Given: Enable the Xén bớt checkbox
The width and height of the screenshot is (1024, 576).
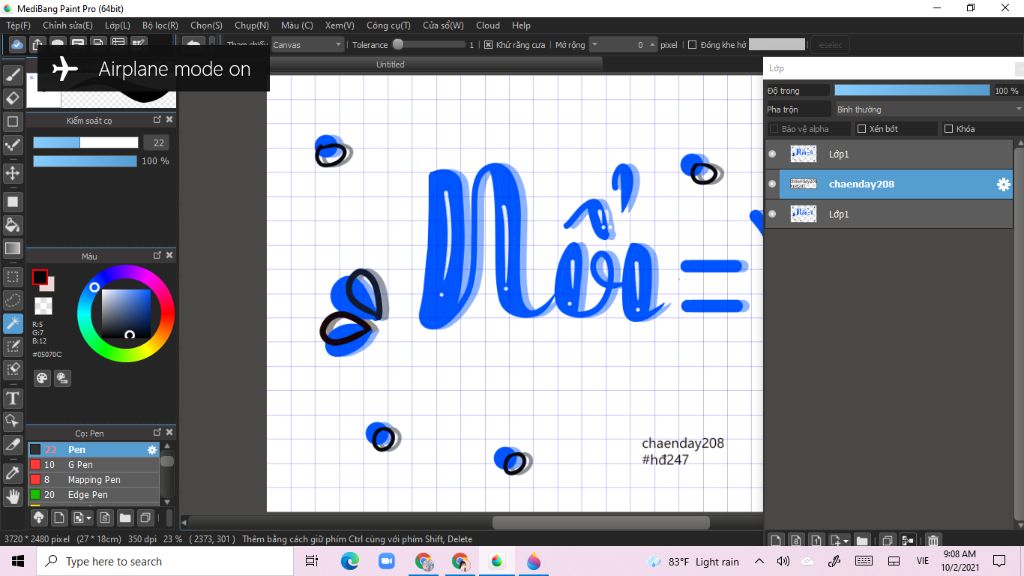Looking at the screenshot, I should pyautogui.click(x=861, y=129).
